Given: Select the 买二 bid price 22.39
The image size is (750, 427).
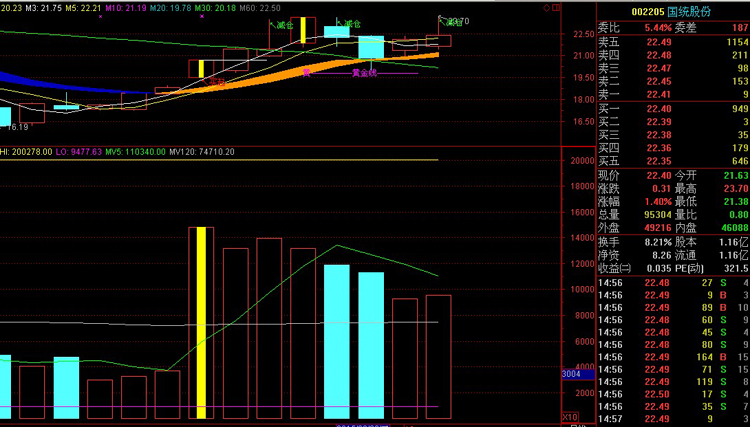Looking at the screenshot, I should click(x=659, y=122).
